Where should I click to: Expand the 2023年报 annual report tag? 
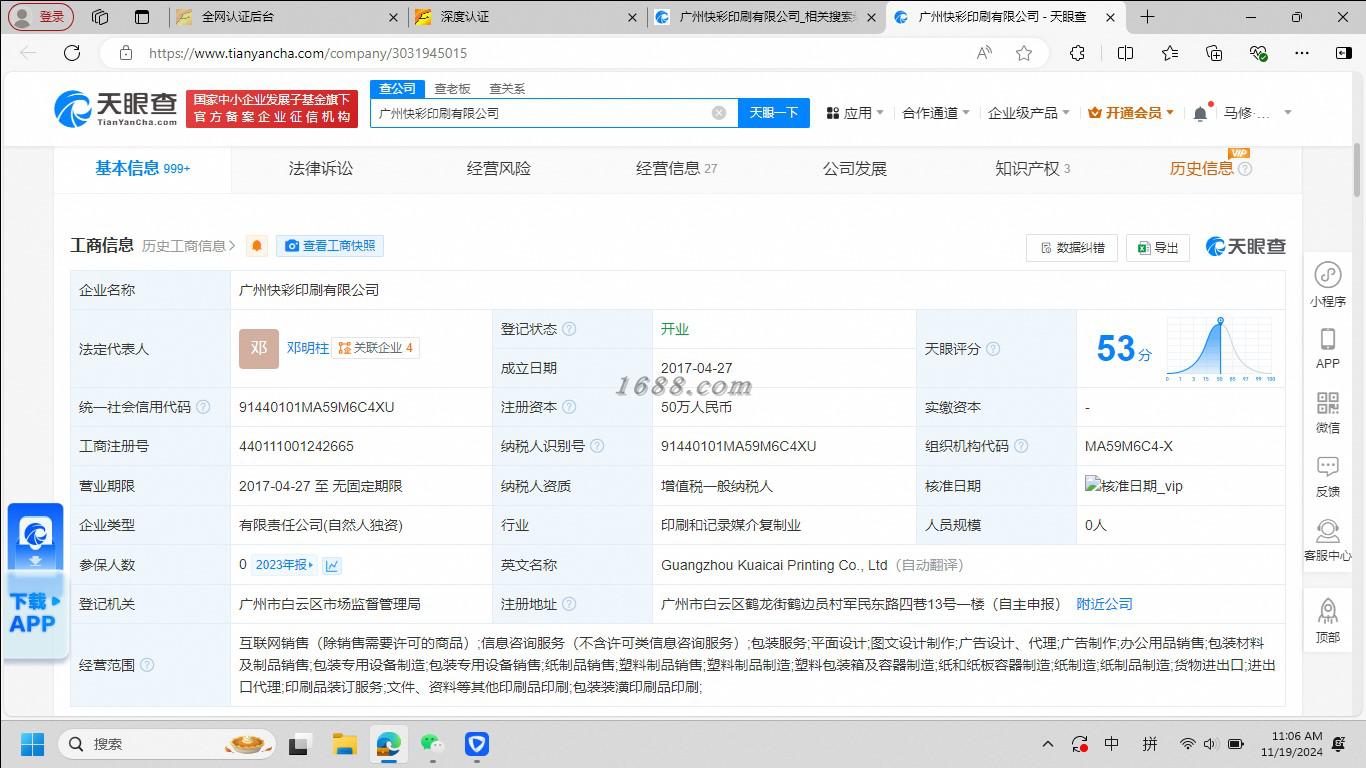tap(284, 565)
